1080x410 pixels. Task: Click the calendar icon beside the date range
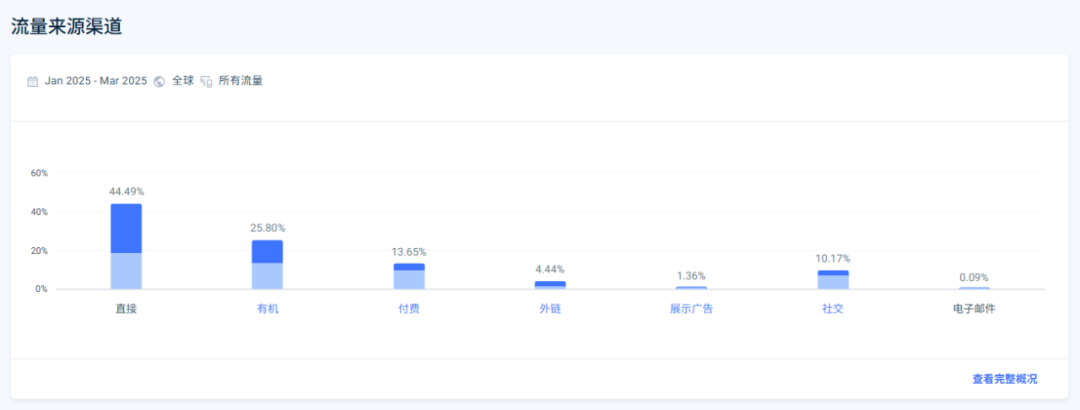click(x=32, y=81)
